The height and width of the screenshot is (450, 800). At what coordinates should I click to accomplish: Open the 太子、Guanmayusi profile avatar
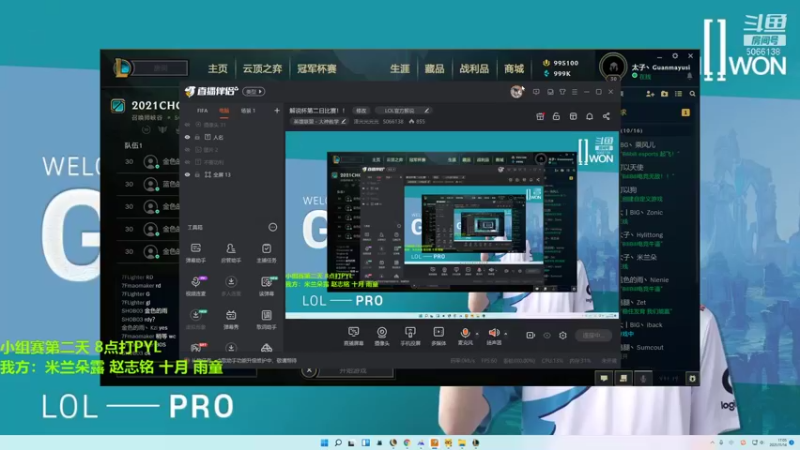point(613,67)
